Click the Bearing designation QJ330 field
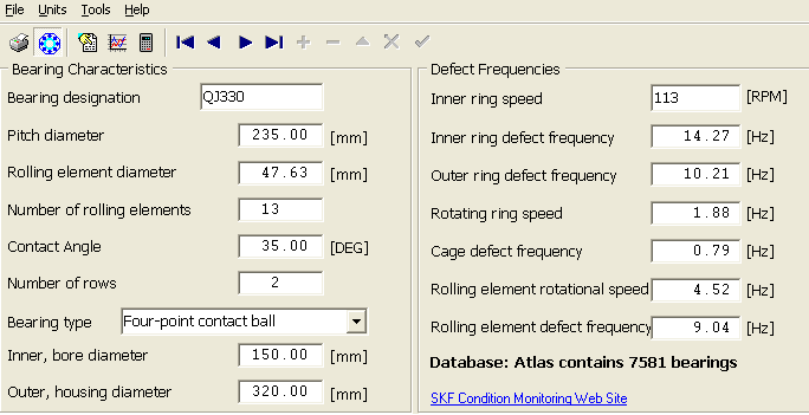809x415 pixels. (261, 97)
